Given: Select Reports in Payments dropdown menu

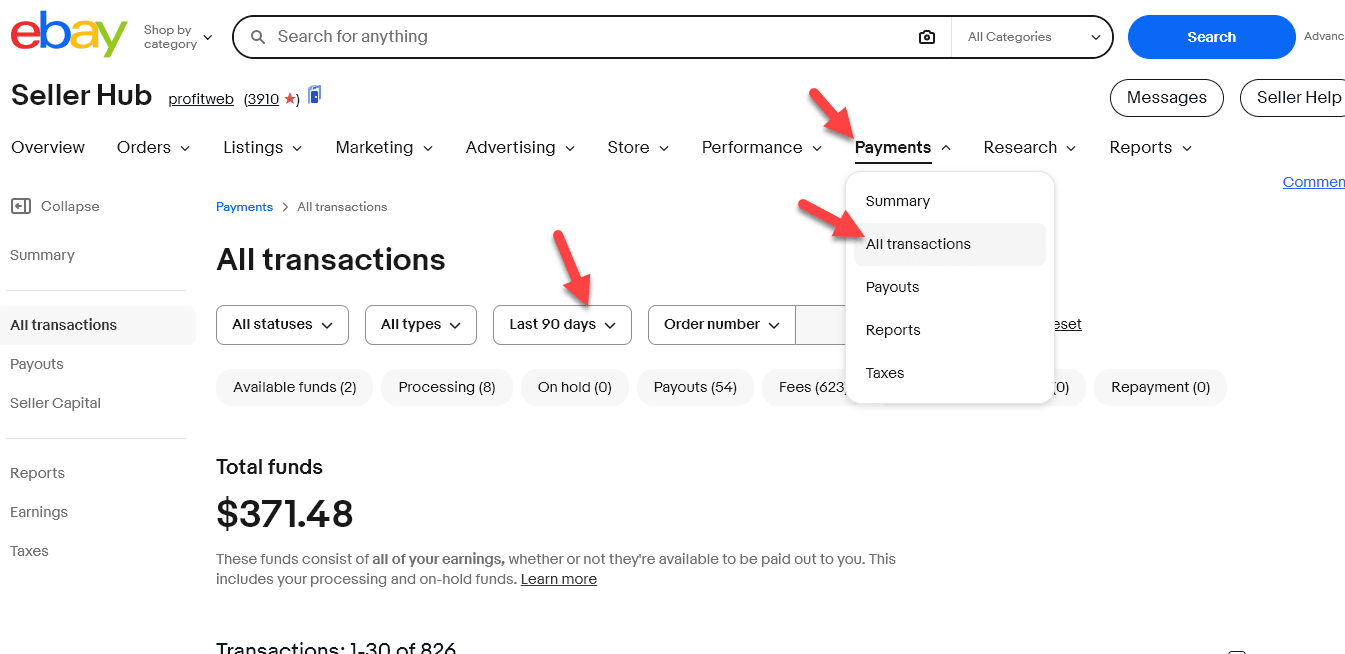Looking at the screenshot, I should 949,330.
